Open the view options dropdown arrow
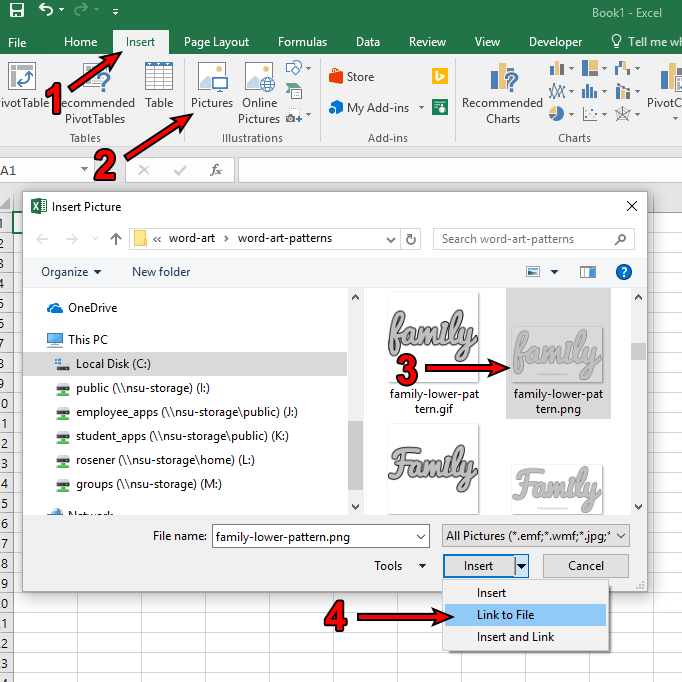 coord(554,272)
